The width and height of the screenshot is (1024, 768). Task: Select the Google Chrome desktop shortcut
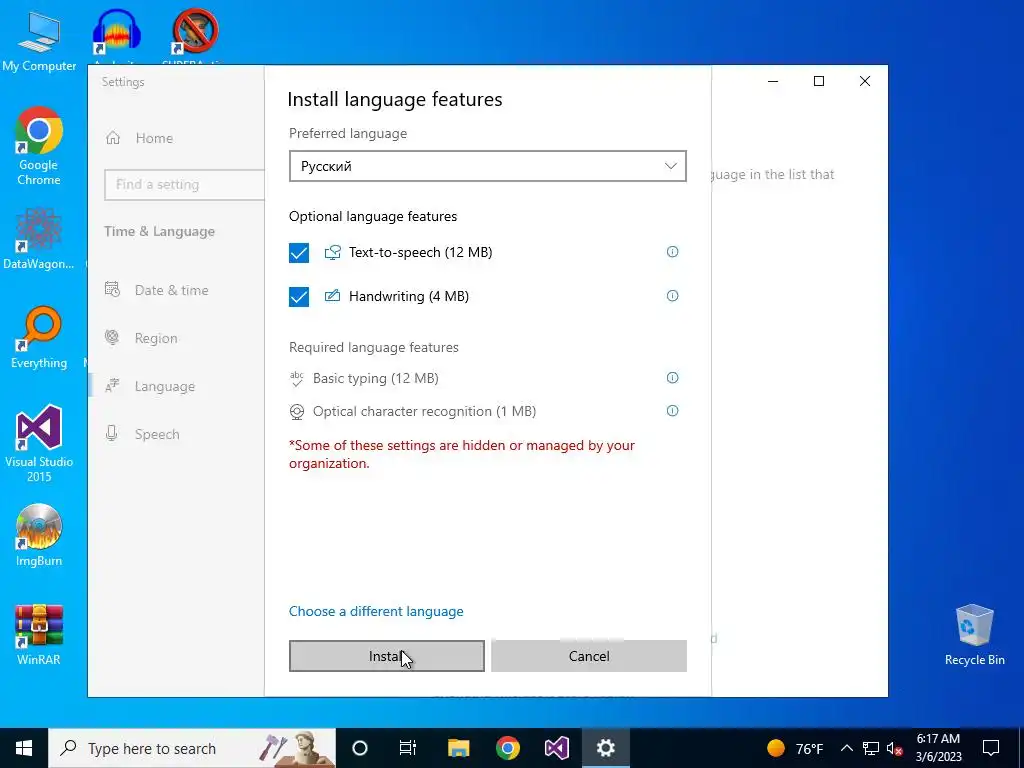pos(39,146)
